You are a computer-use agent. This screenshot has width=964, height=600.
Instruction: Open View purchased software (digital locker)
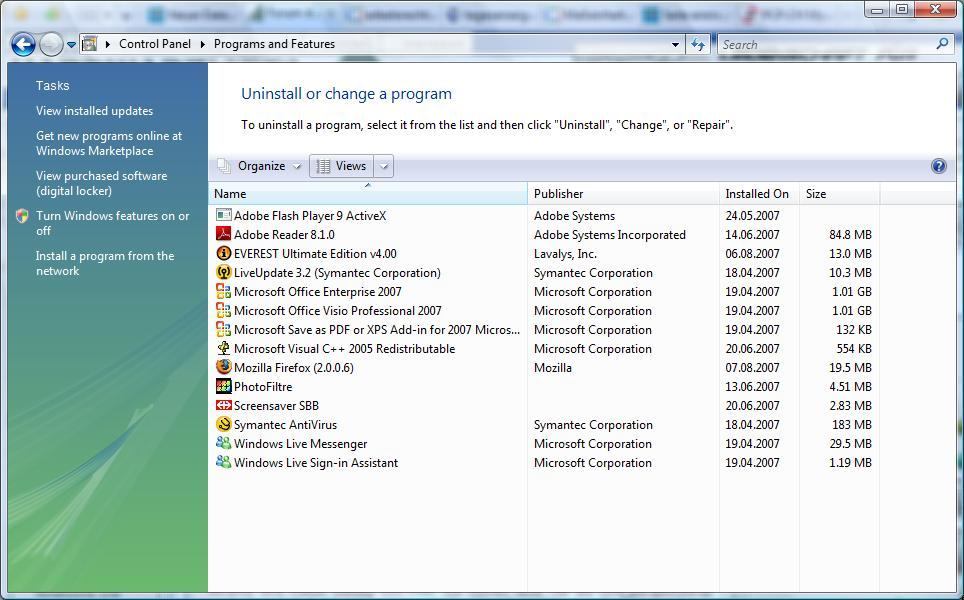click(101, 183)
